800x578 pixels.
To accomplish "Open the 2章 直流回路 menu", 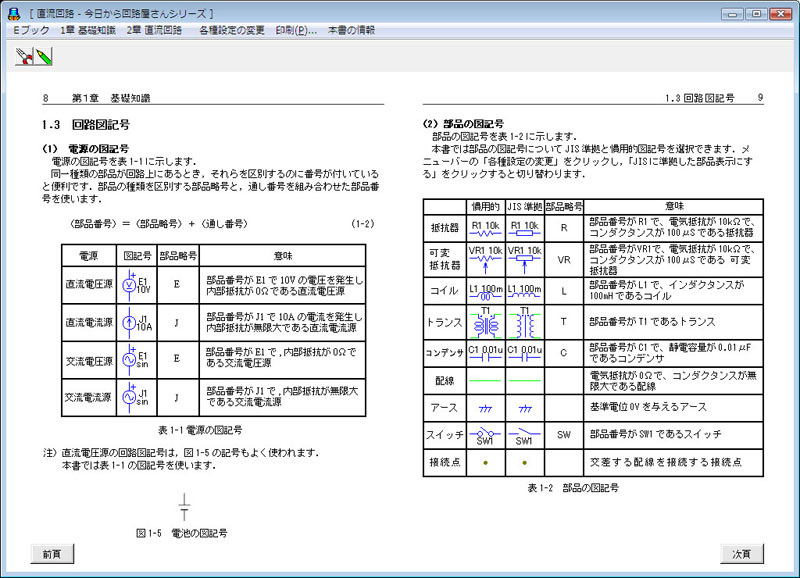I will pos(154,30).
